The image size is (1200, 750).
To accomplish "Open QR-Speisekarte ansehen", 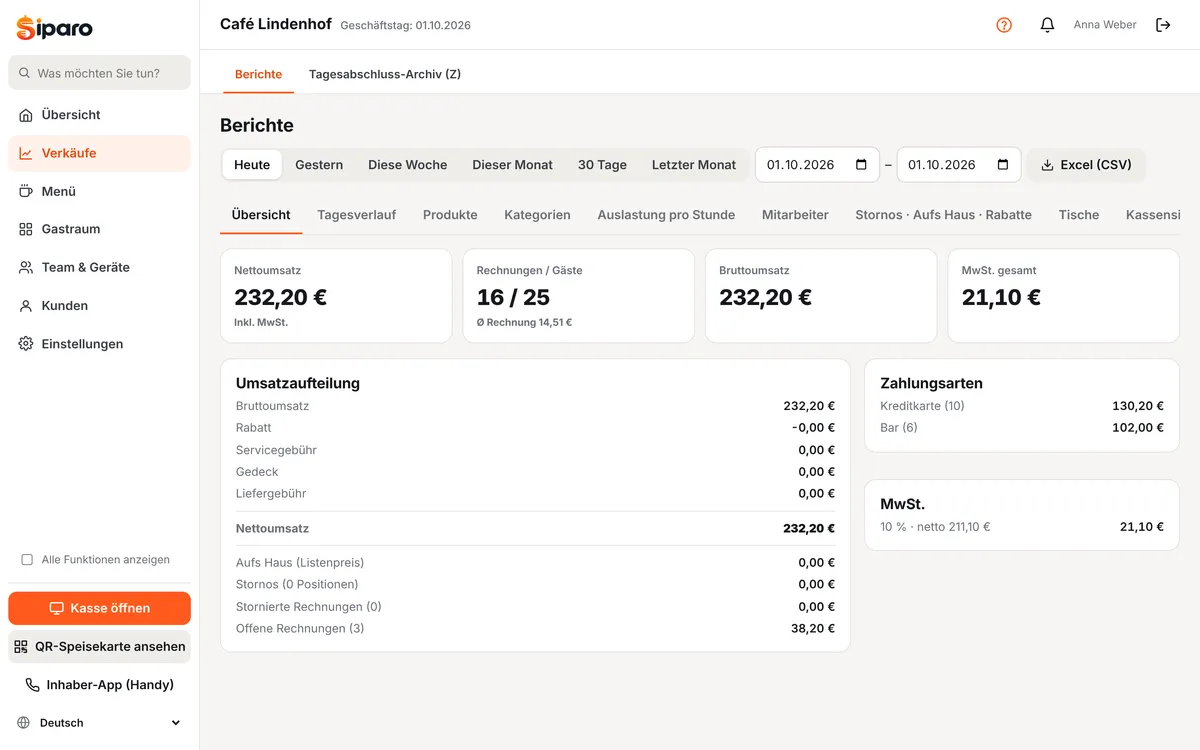I will [x=99, y=646].
